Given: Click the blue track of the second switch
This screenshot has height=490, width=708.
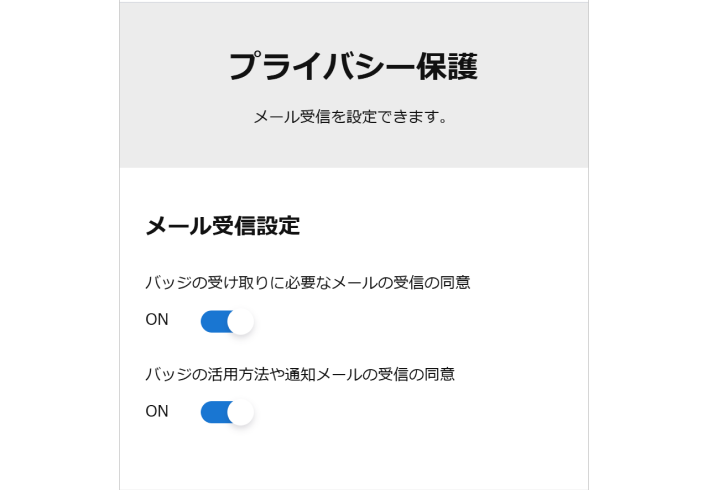Looking at the screenshot, I should click(212, 412).
